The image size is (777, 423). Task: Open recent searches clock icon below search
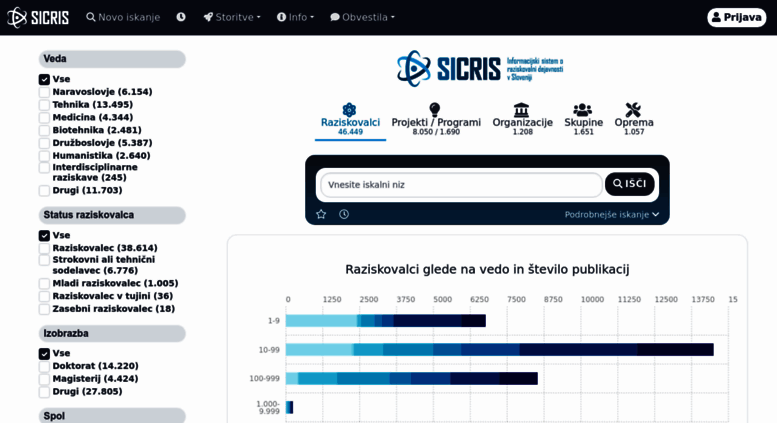coord(344,214)
